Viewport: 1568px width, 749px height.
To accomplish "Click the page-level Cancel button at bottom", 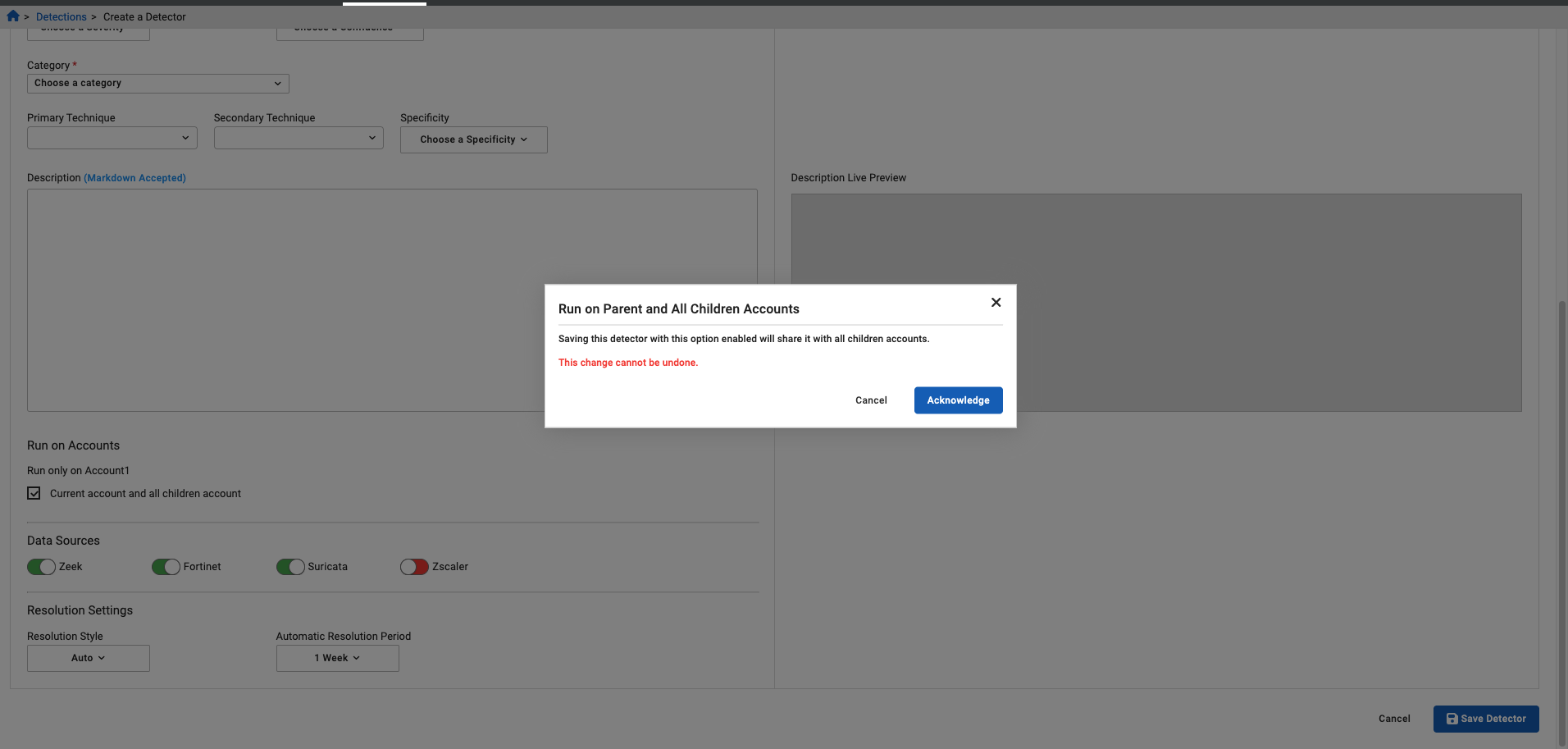I will (1393, 719).
